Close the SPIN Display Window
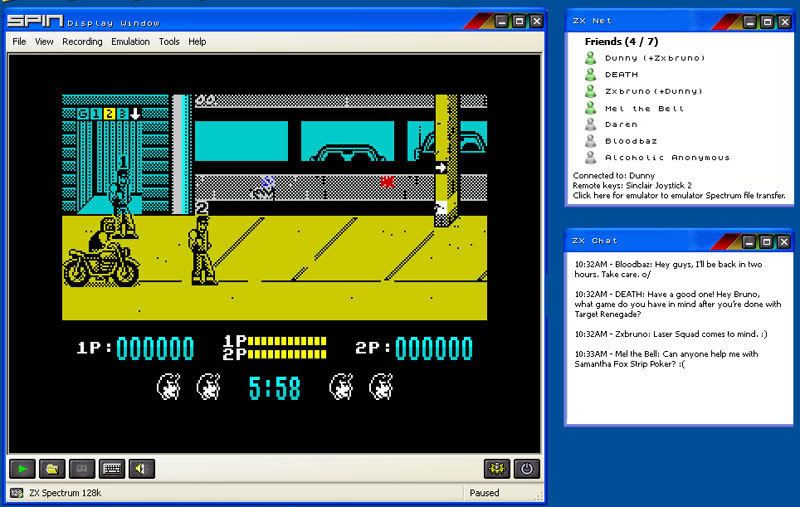 point(536,21)
